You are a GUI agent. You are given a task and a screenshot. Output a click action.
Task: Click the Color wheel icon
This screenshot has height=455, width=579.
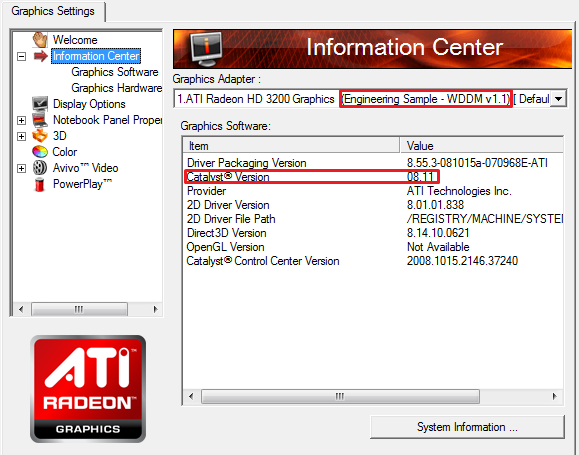pyautogui.click(x=40, y=152)
